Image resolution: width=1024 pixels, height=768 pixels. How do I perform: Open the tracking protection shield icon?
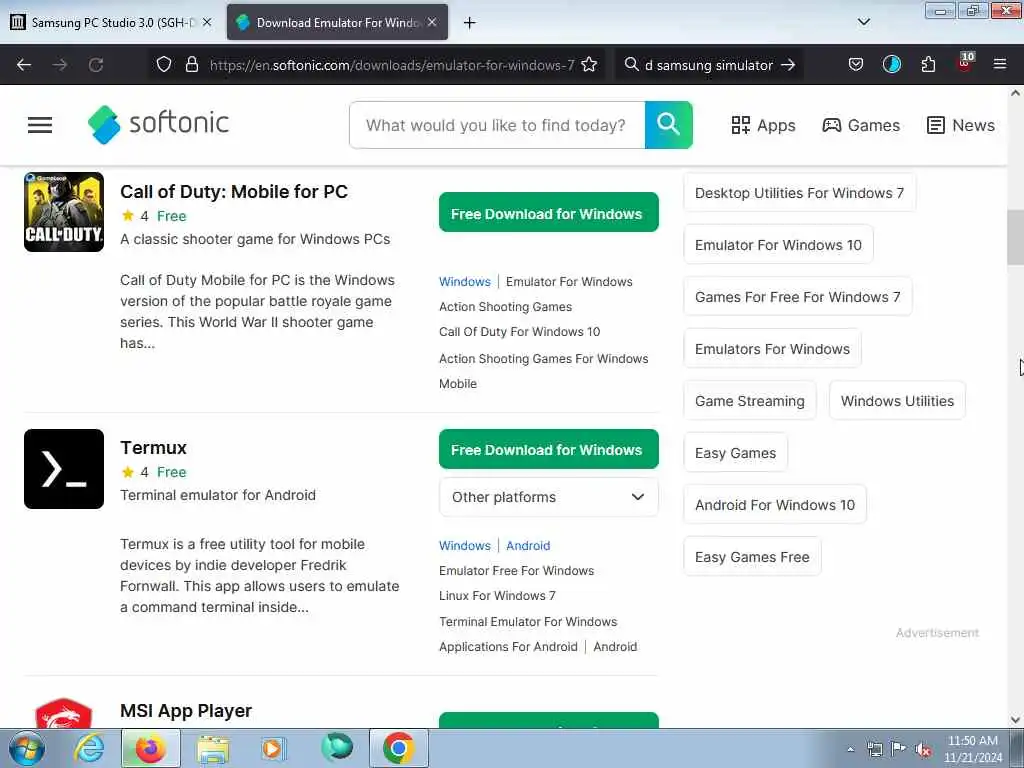point(164,65)
